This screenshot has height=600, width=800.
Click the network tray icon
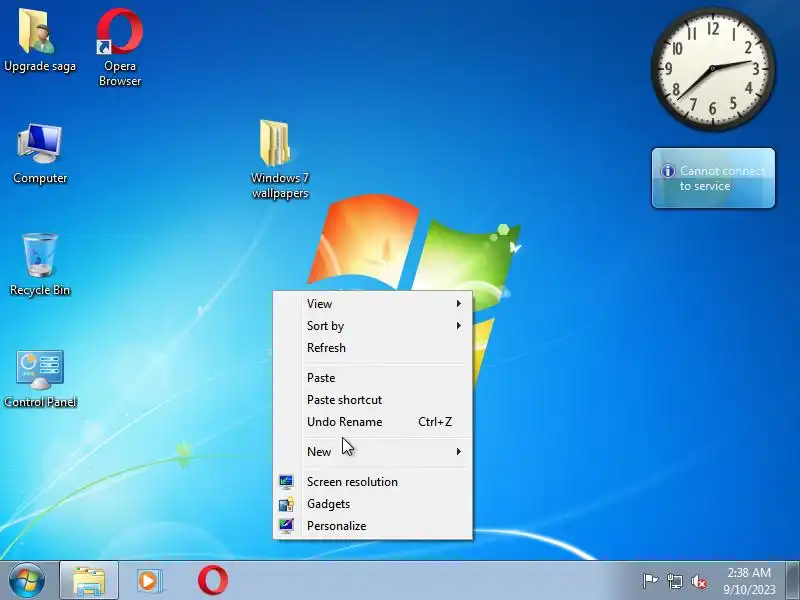[674, 581]
